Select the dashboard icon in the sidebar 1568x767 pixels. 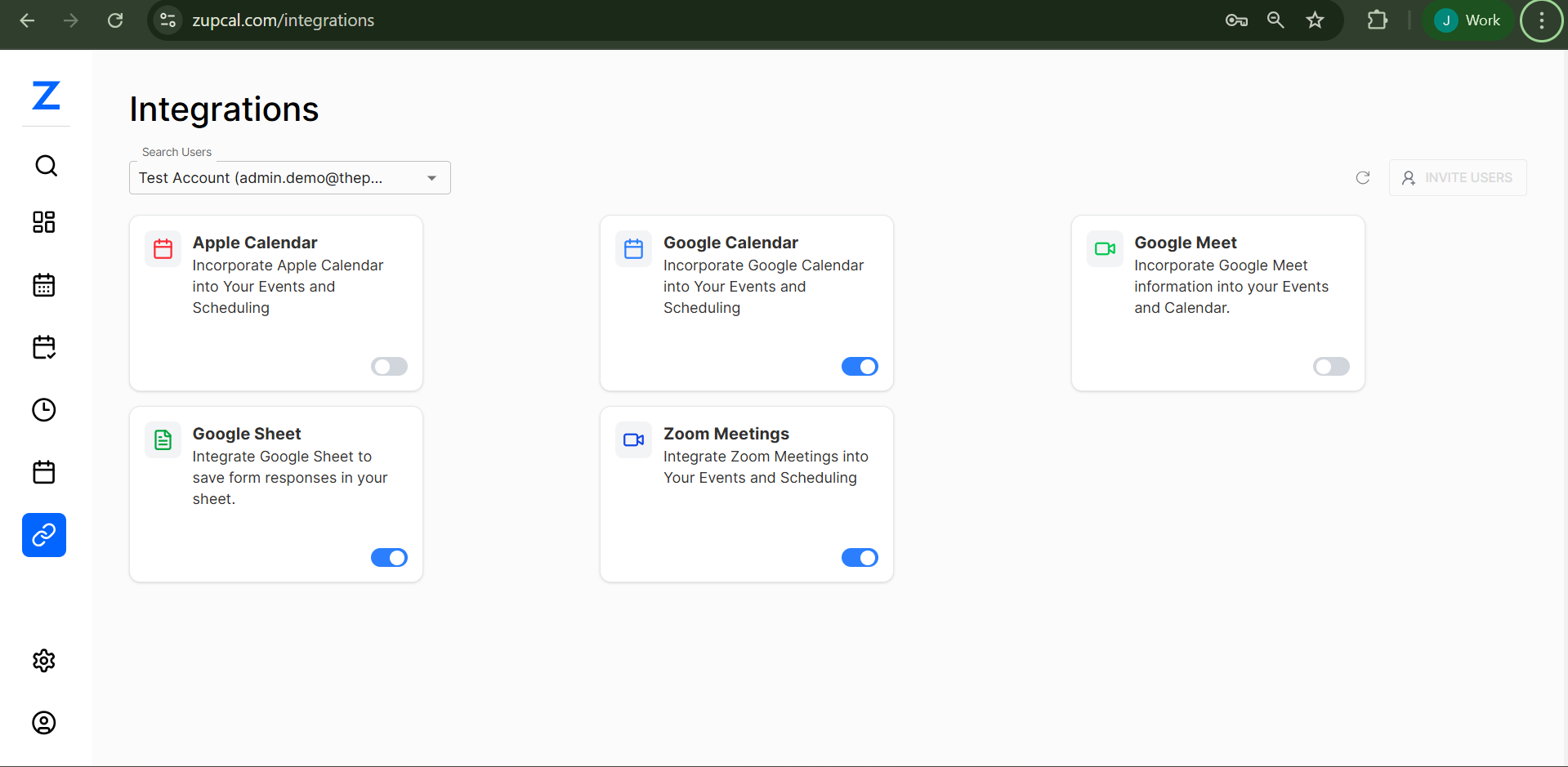44,221
